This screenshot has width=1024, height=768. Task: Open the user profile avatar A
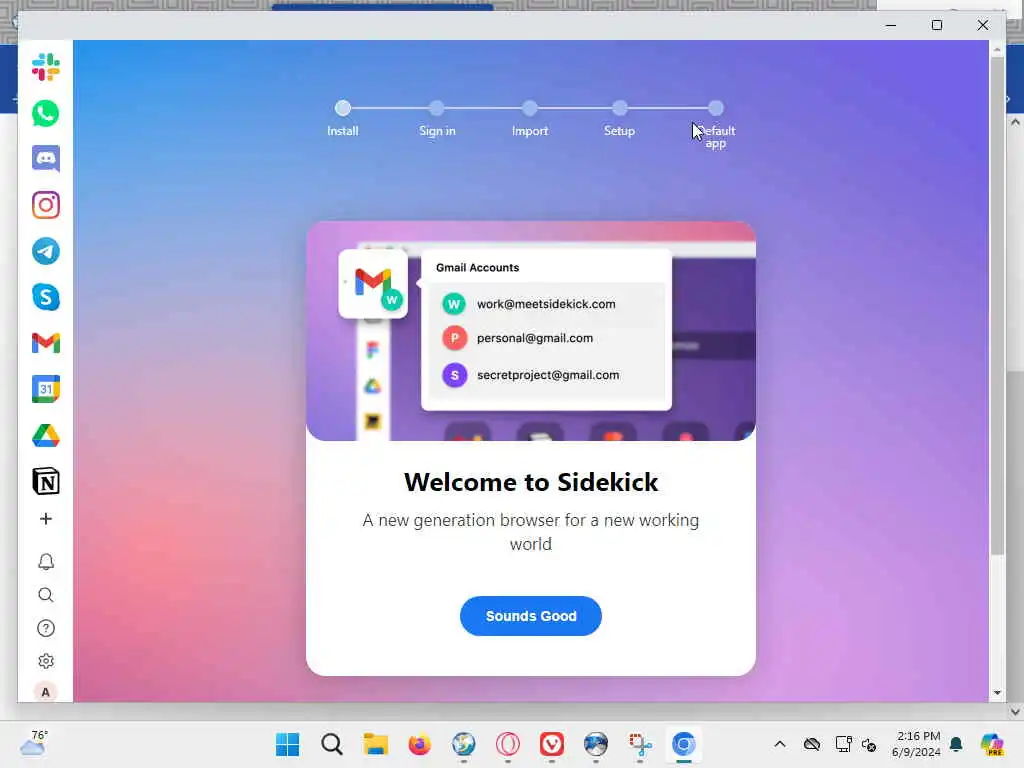coord(46,692)
